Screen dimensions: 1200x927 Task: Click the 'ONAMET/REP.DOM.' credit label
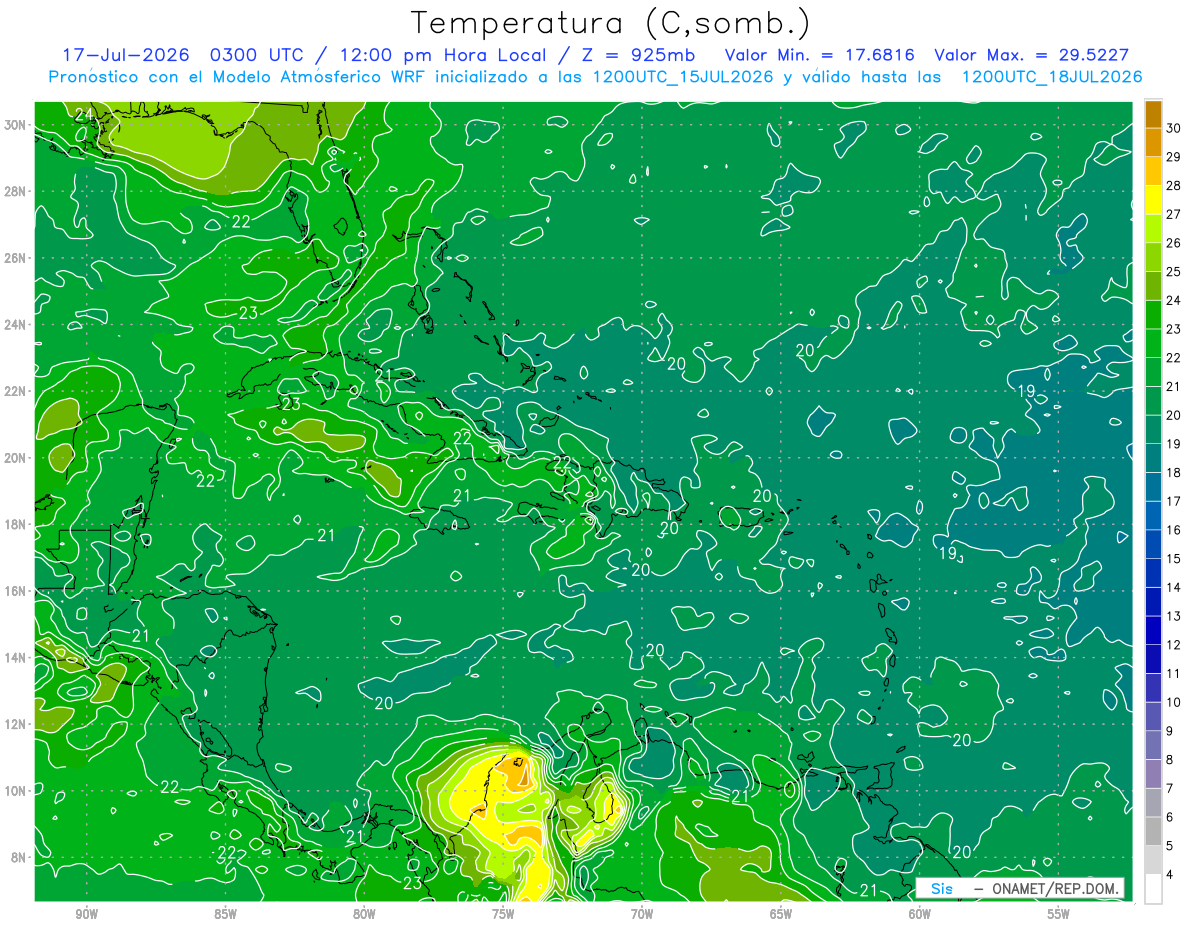click(1056, 888)
